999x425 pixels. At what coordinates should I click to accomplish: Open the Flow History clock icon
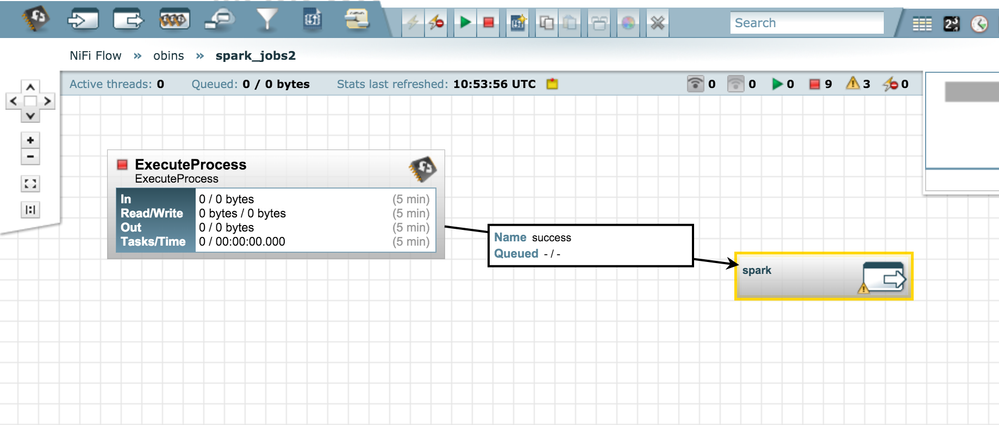979,24
